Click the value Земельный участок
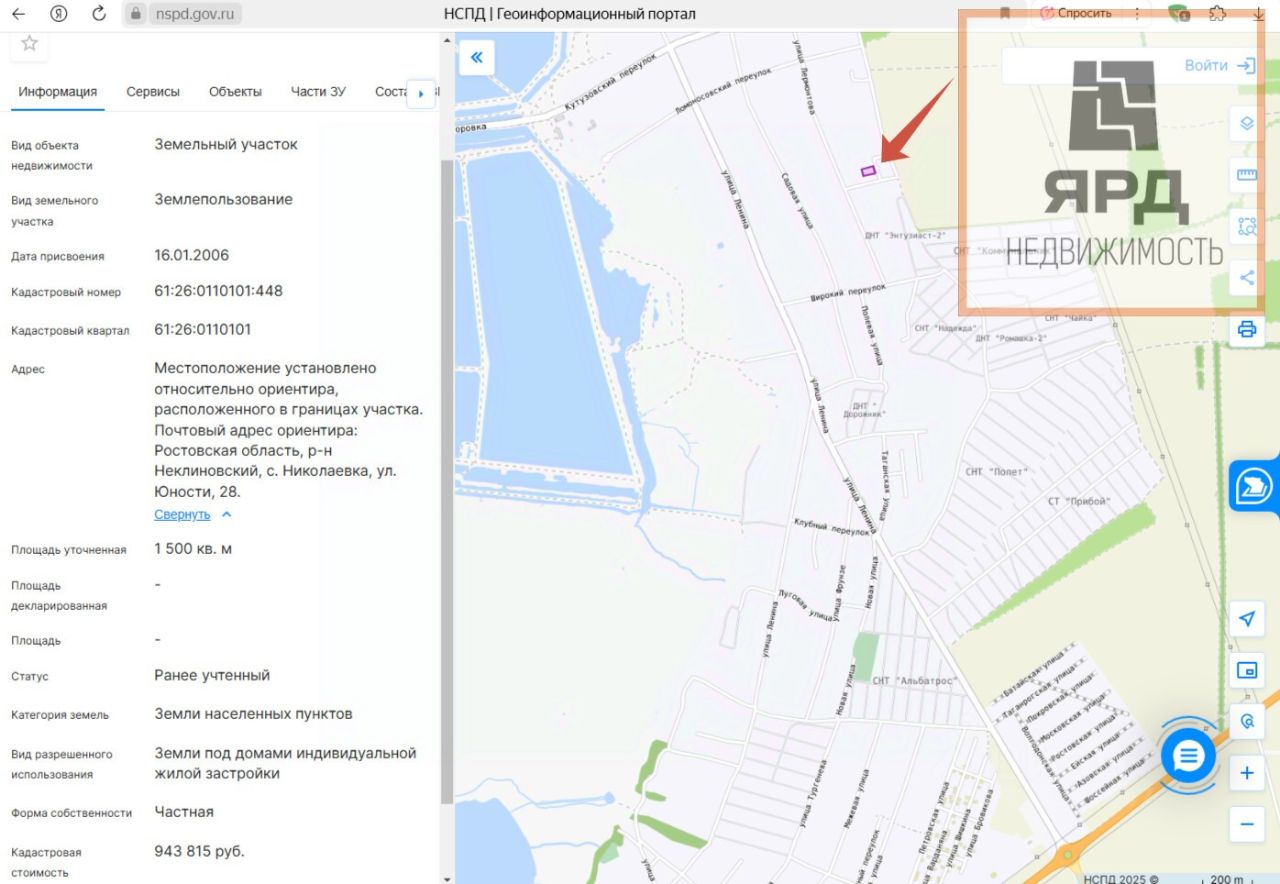1280x884 pixels. coord(226,144)
